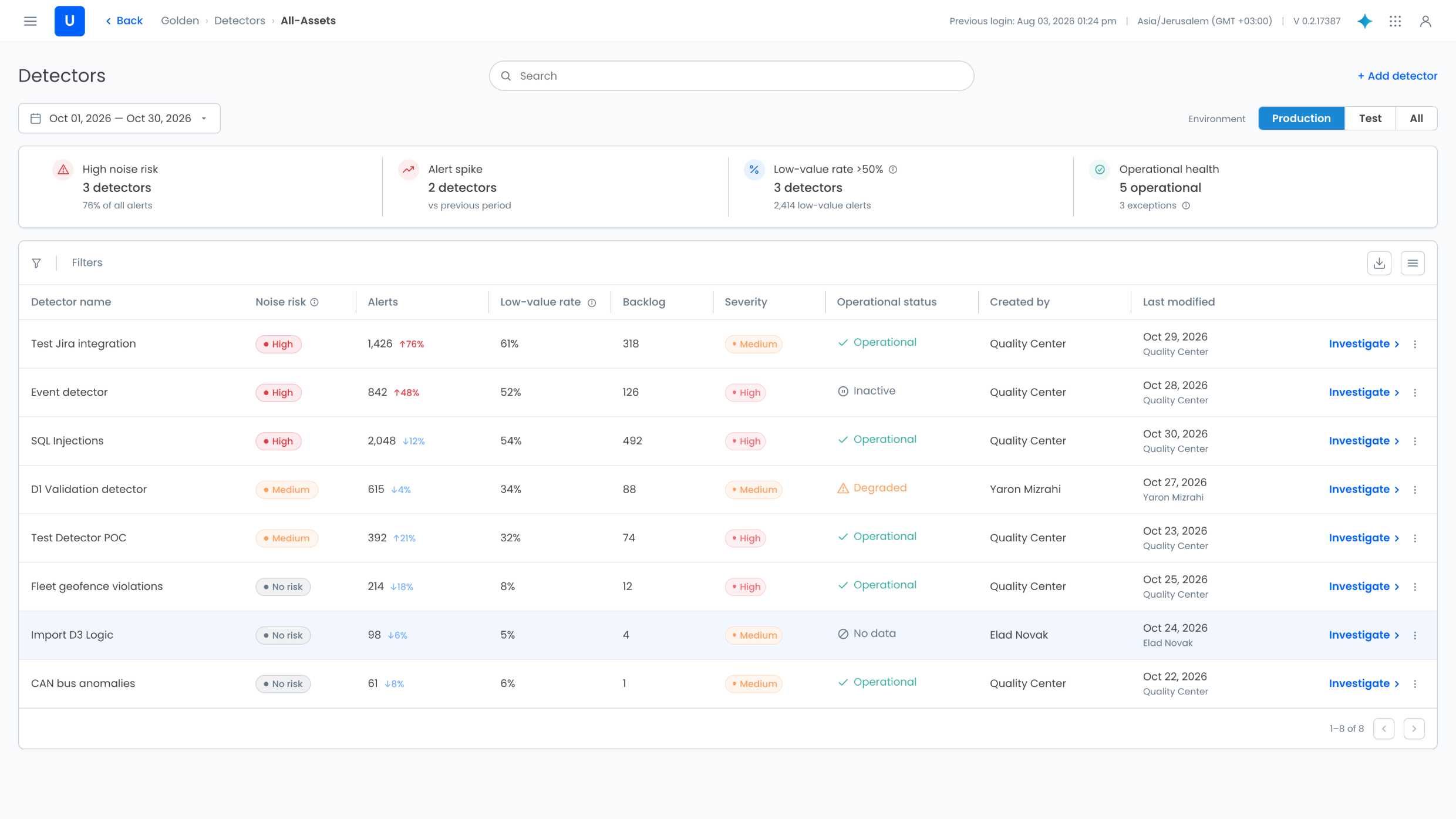
Task: Sort by Severity column header
Action: coord(746,302)
